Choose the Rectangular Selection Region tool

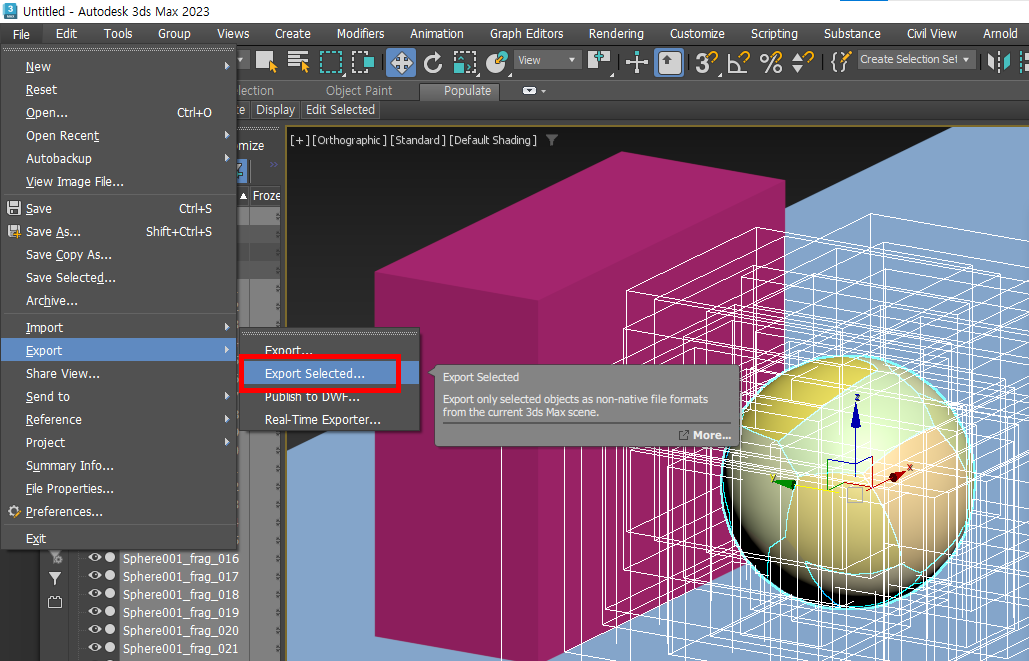331,62
